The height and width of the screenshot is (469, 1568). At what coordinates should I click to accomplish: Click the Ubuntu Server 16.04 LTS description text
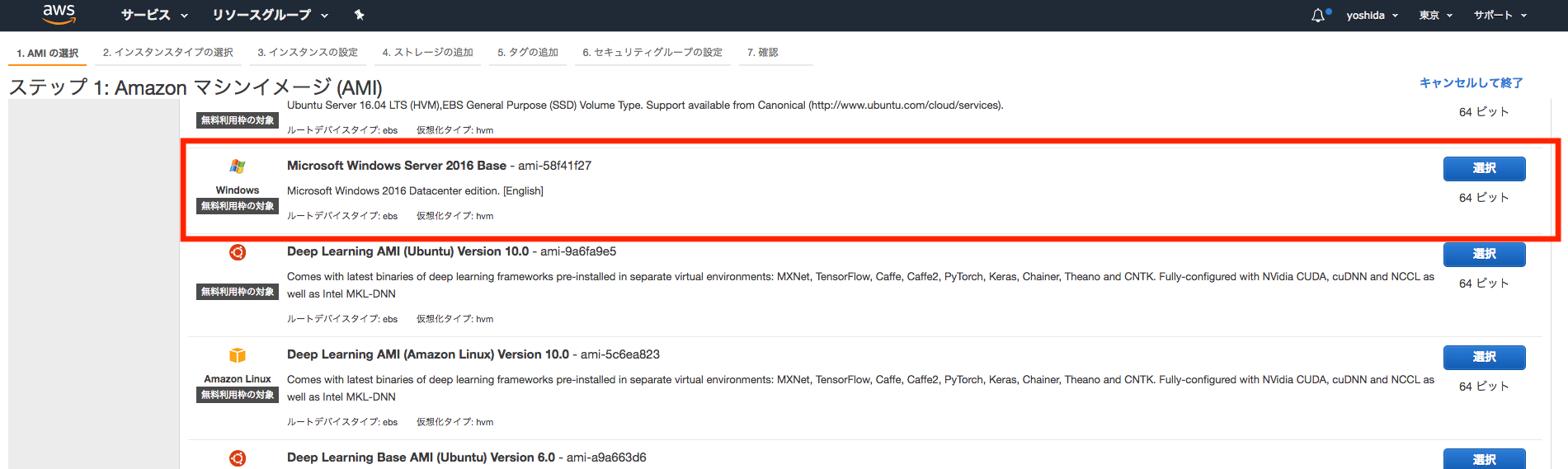645,106
